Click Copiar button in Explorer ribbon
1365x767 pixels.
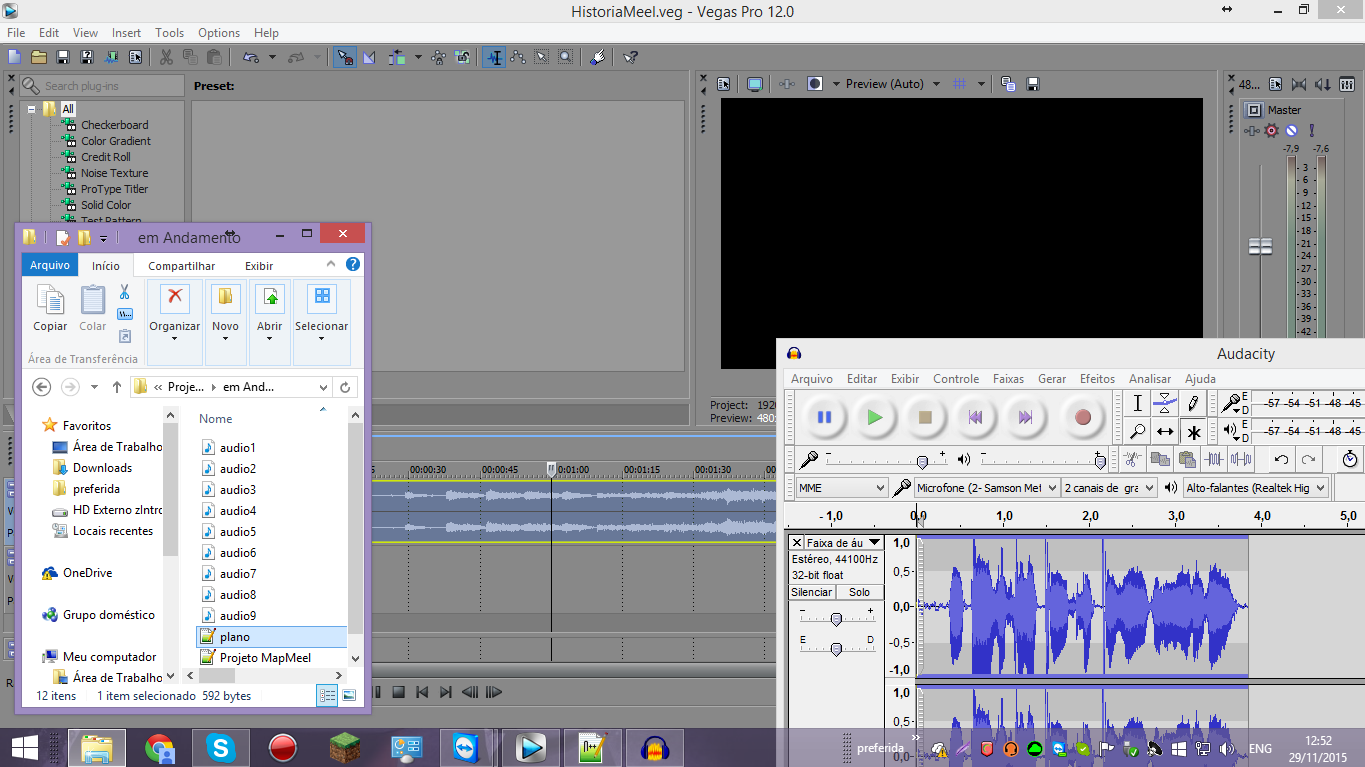click(50, 309)
